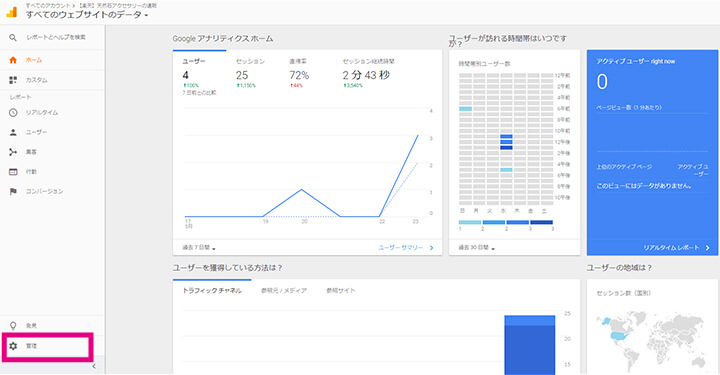Screen dimensions: 720x375
Task: Open the ホーム home icon in sidebar
Action: pyautogui.click(x=13, y=60)
